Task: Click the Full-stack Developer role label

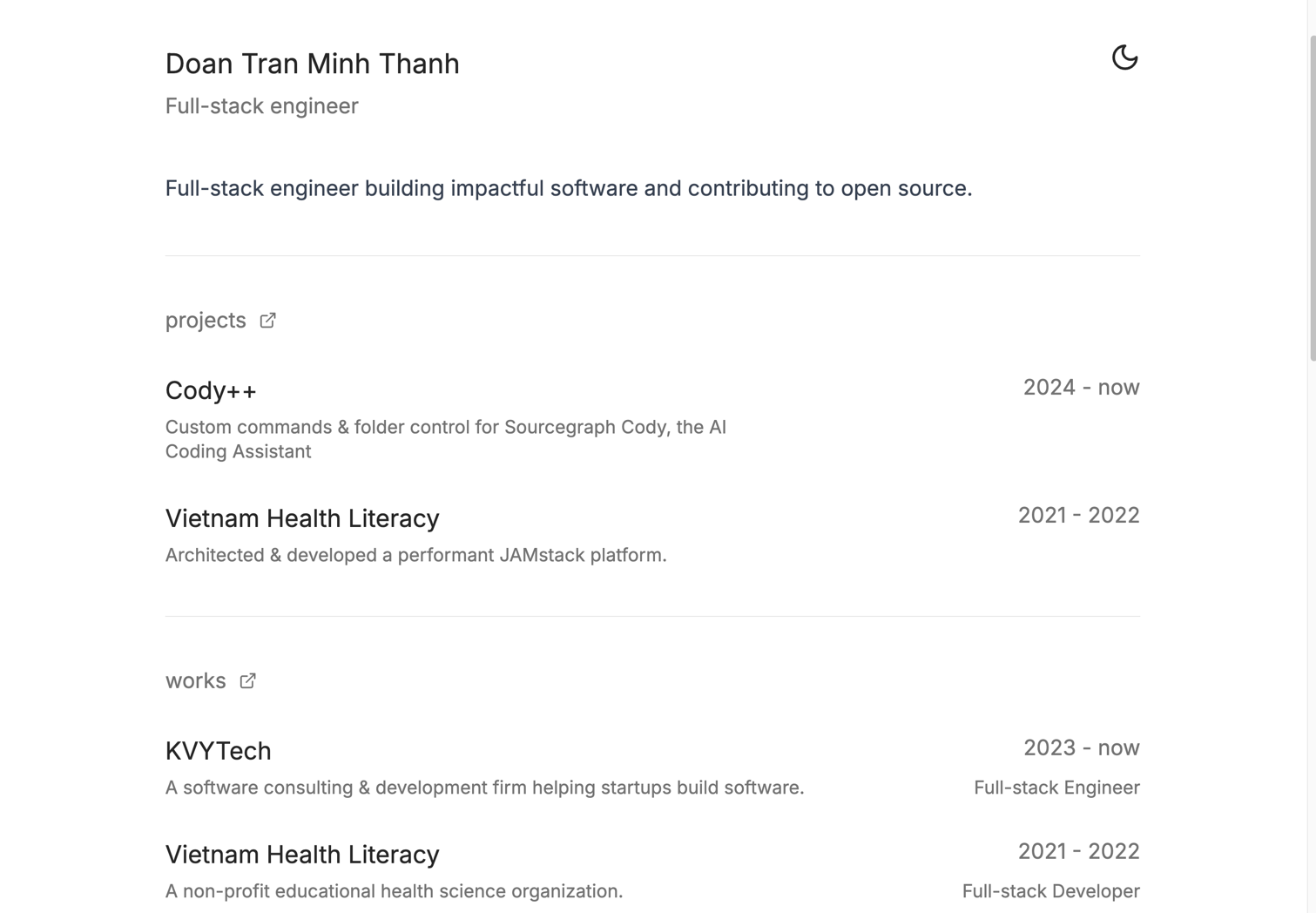Action: (x=1050, y=891)
